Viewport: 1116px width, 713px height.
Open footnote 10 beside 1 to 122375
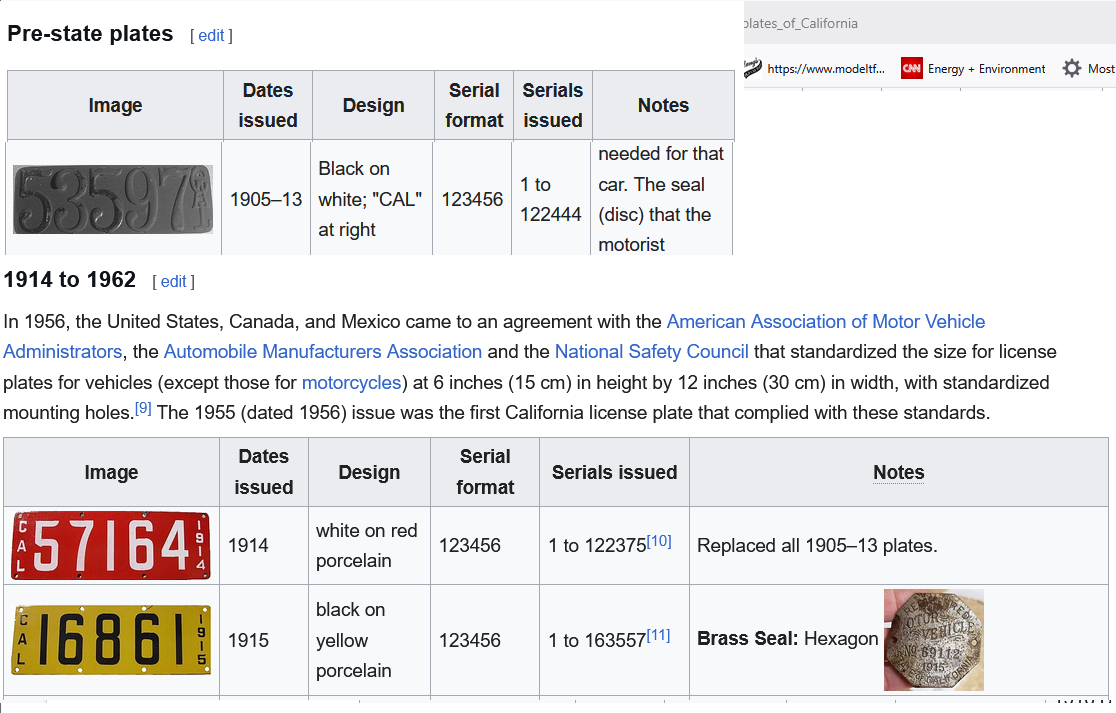click(x=658, y=541)
